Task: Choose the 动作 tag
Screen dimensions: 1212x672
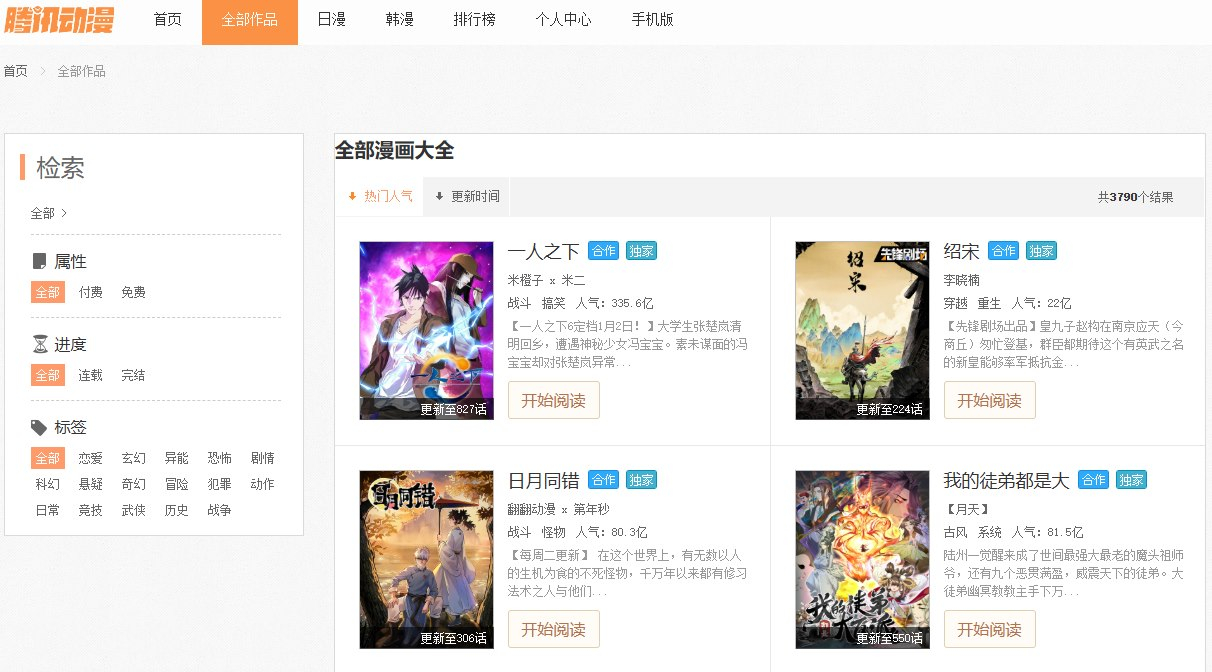Action: click(x=263, y=484)
